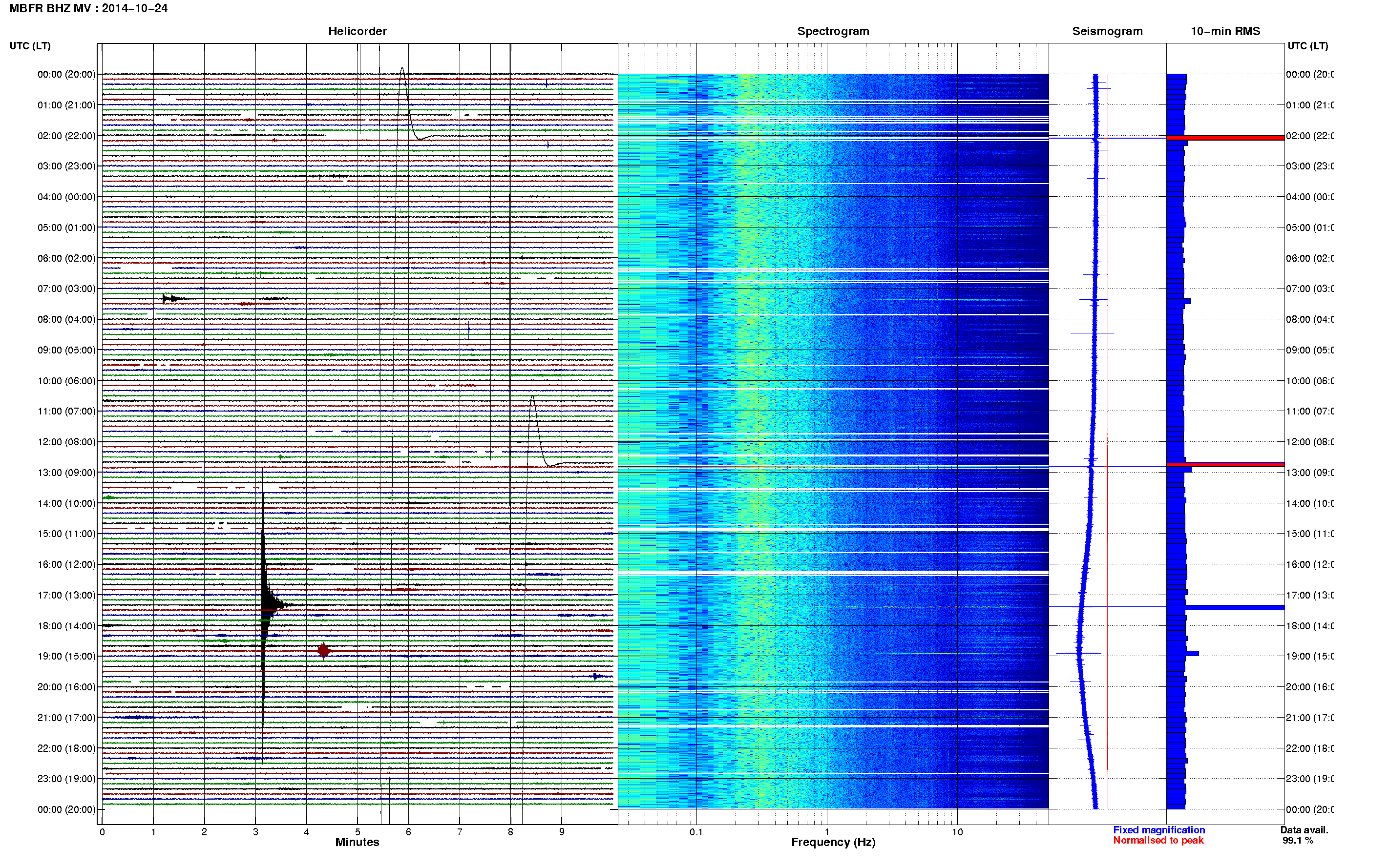The width and height of the screenshot is (1389, 868).
Task: Click the left '10:00 (06:00)' time label
Action: pyautogui.click(x=66, y=381)
